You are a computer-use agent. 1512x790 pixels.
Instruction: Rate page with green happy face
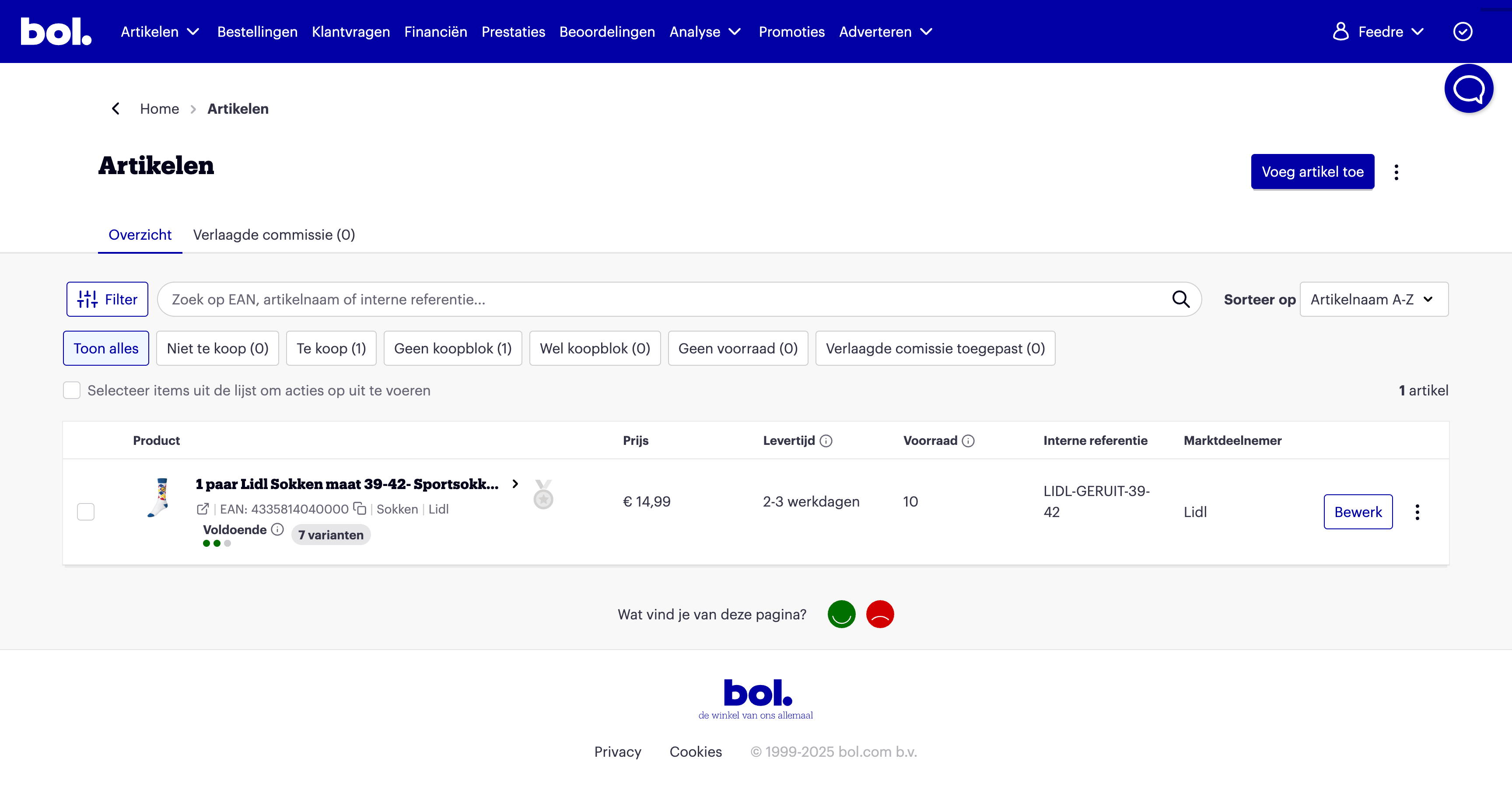[841, 614]
